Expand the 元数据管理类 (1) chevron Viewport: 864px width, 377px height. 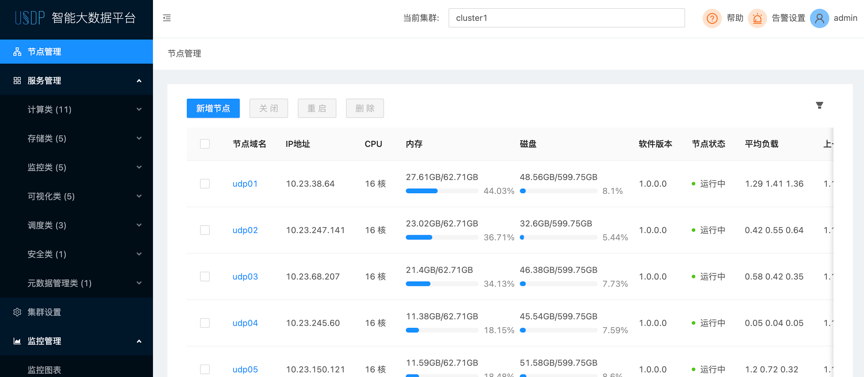tap(139, 283)
